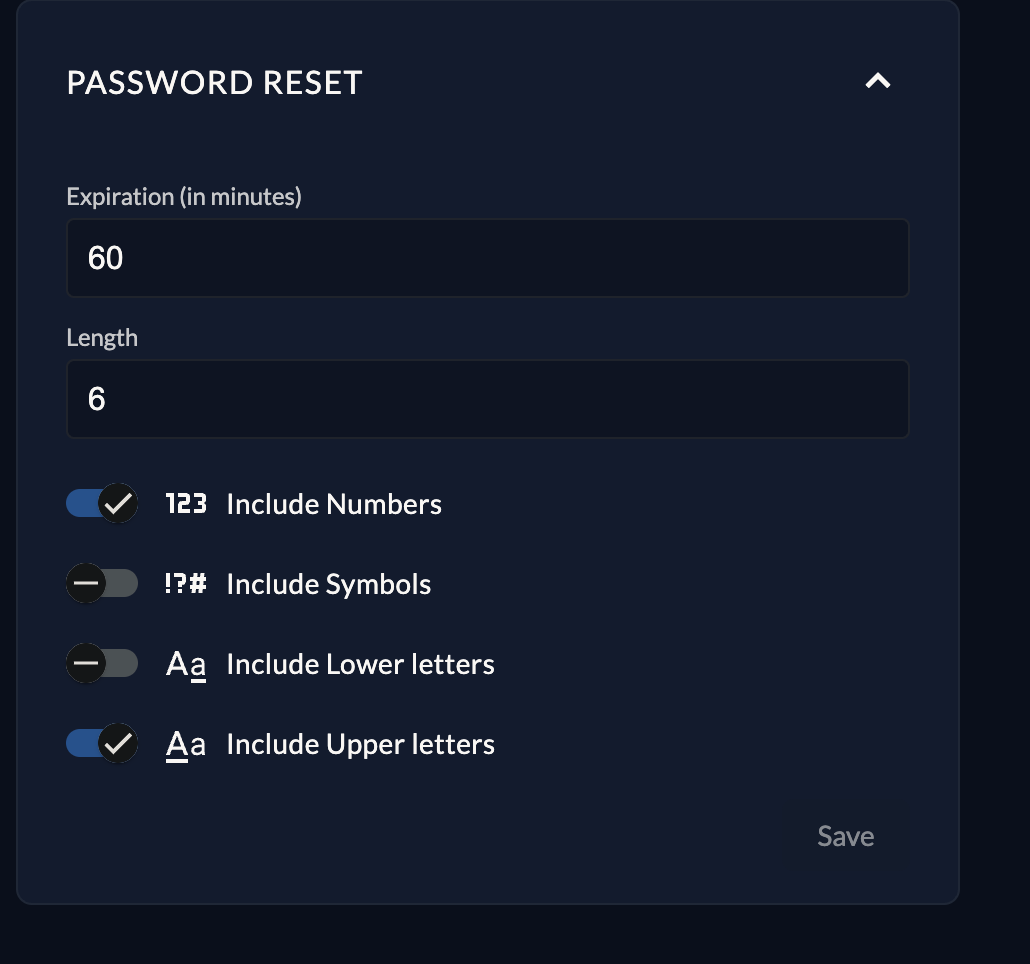Turn on Include Lower letters switch
Image resolution: width=1030 pixels, height=964 pixels.
101,664
